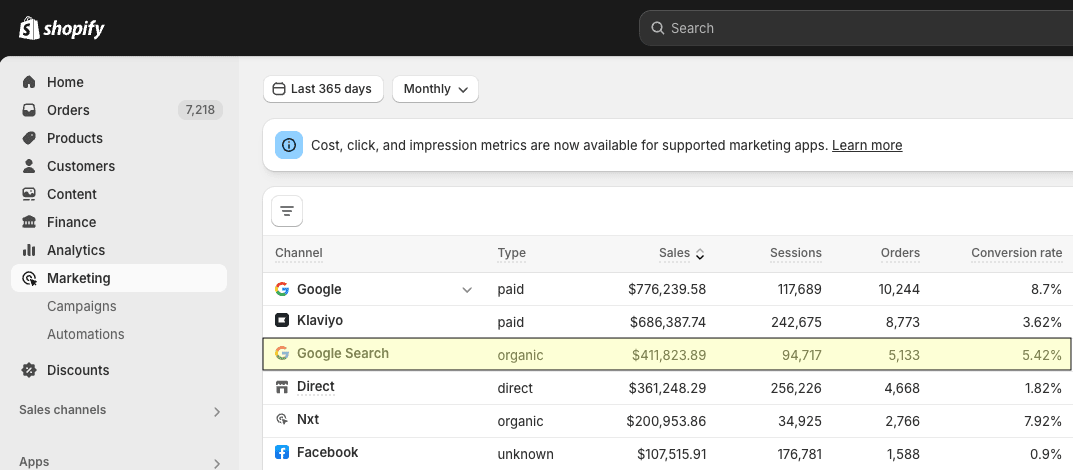This screenshot has width=1073, height=470.
Task: Click the Klaviyo channel icon
Action: (282, 320)
